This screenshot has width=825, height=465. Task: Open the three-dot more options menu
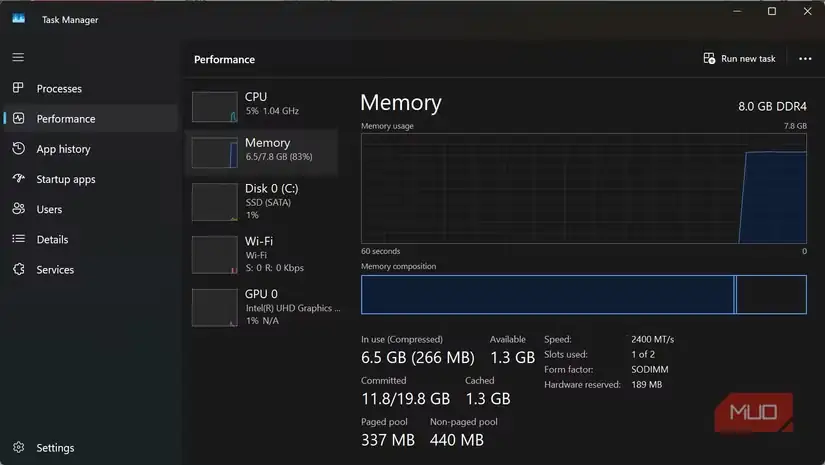[x=805, y=59]
